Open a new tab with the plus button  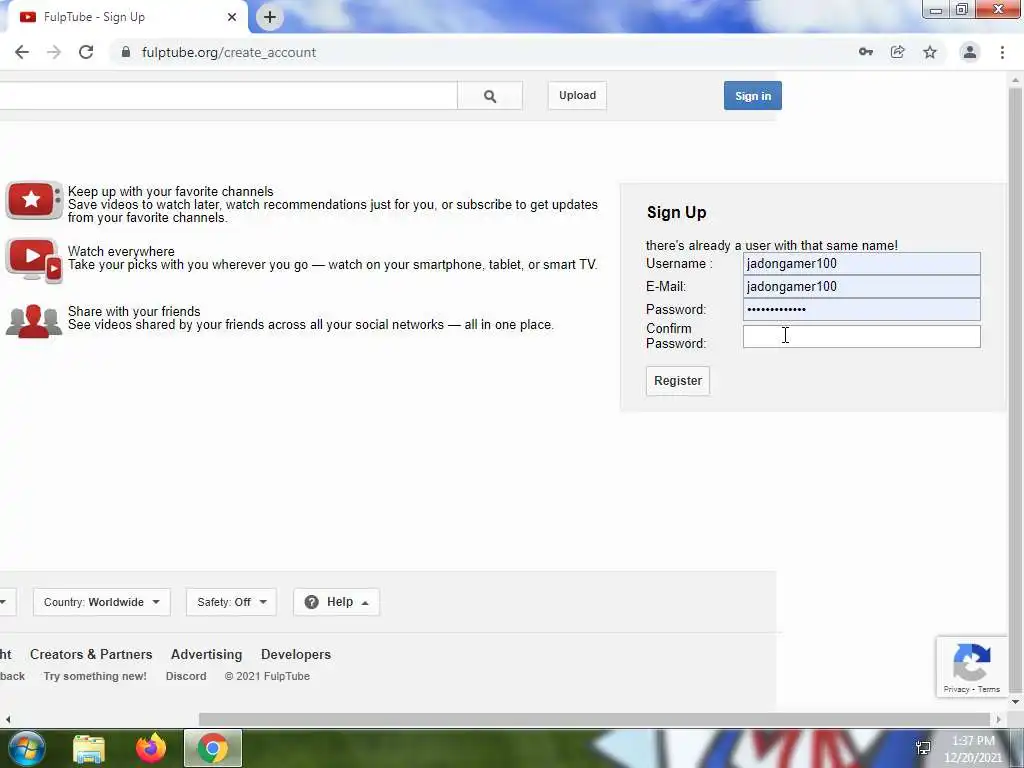tap(270, 17)
